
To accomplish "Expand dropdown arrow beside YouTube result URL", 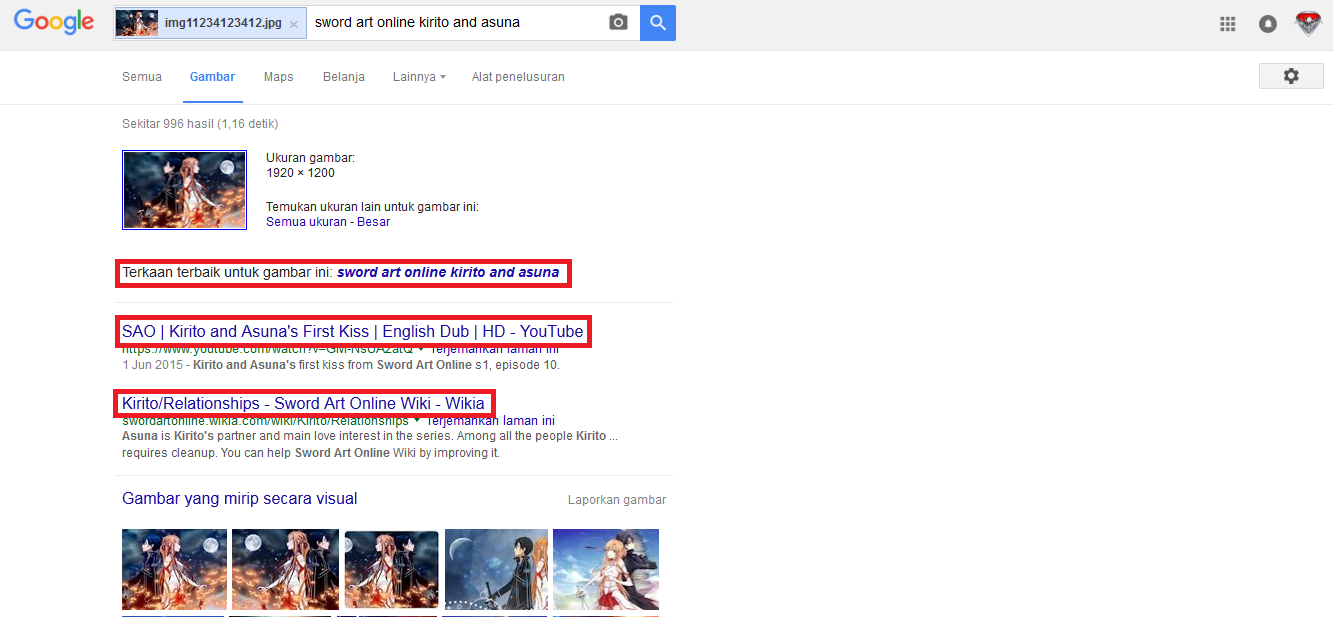I will 421,350.
